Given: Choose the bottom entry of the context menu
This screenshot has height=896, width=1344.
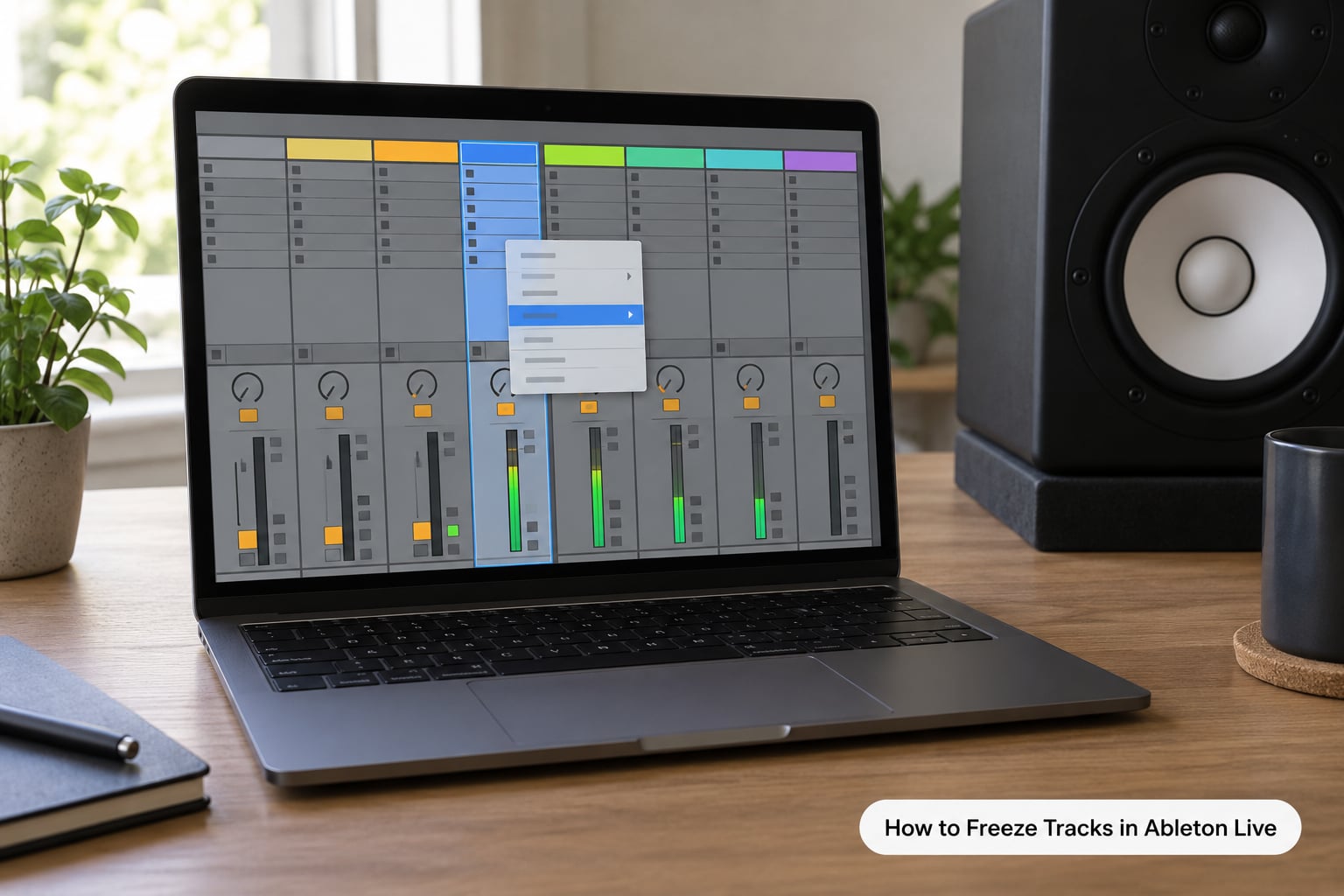Looking at the screenshot, I should click(x=577, y=380).
